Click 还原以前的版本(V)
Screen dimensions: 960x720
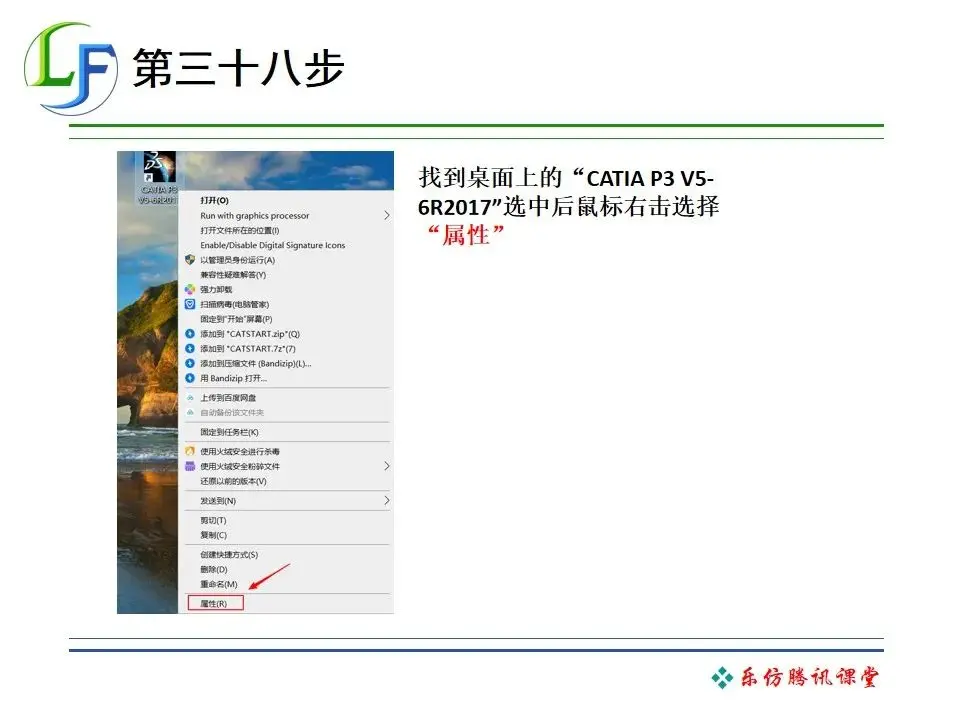(x=233, y=481)
